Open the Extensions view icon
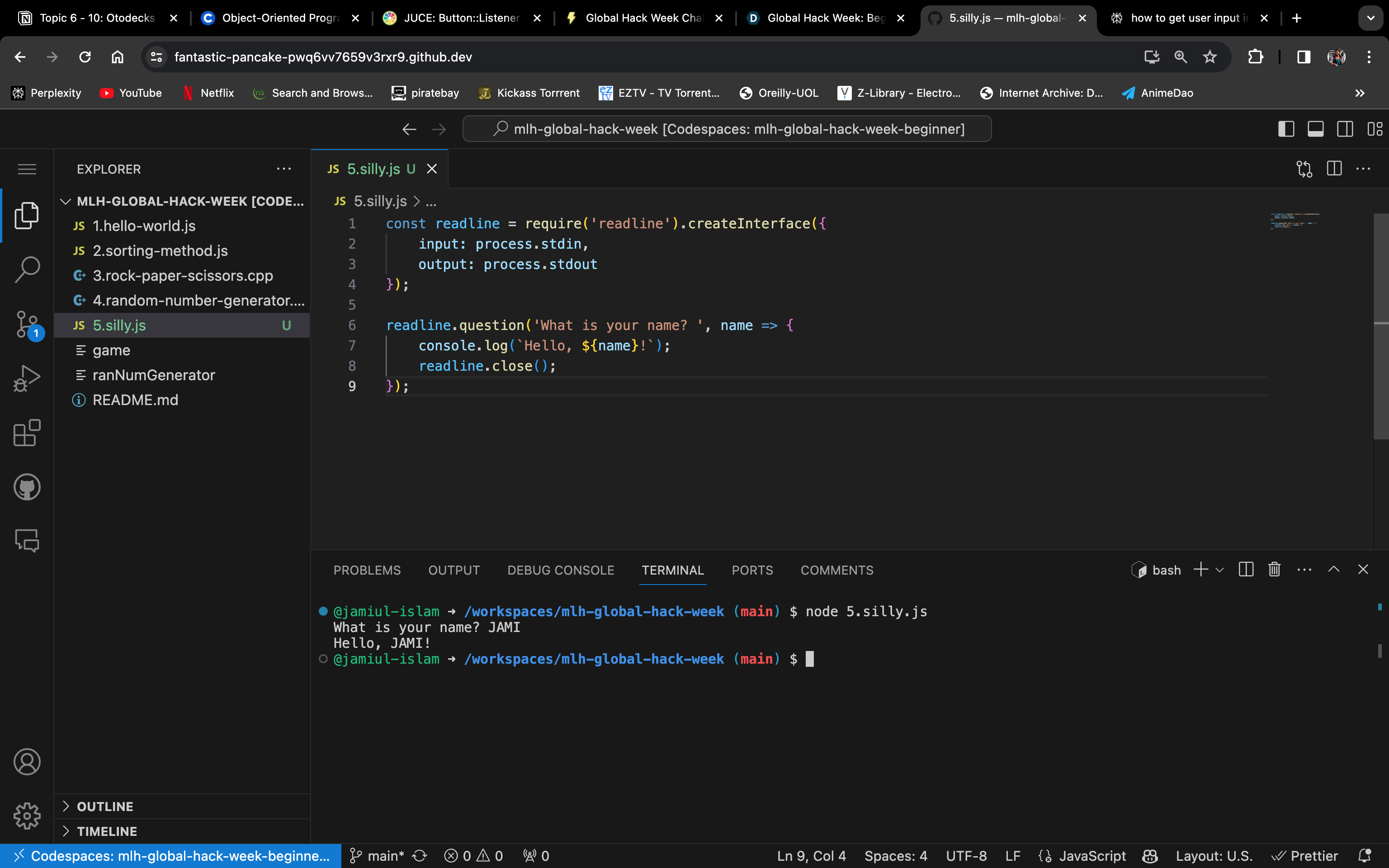This screenshot has width=1389, height=868. 26,433
